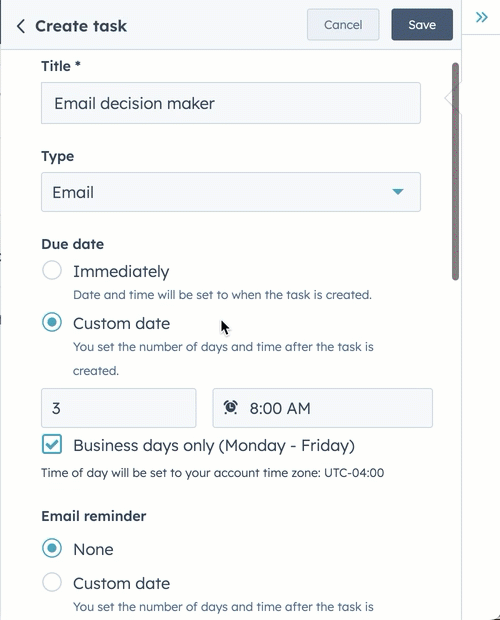Click the vertical scrollbar thumb
Screen dimensions: 500x620
pos(455,171)
